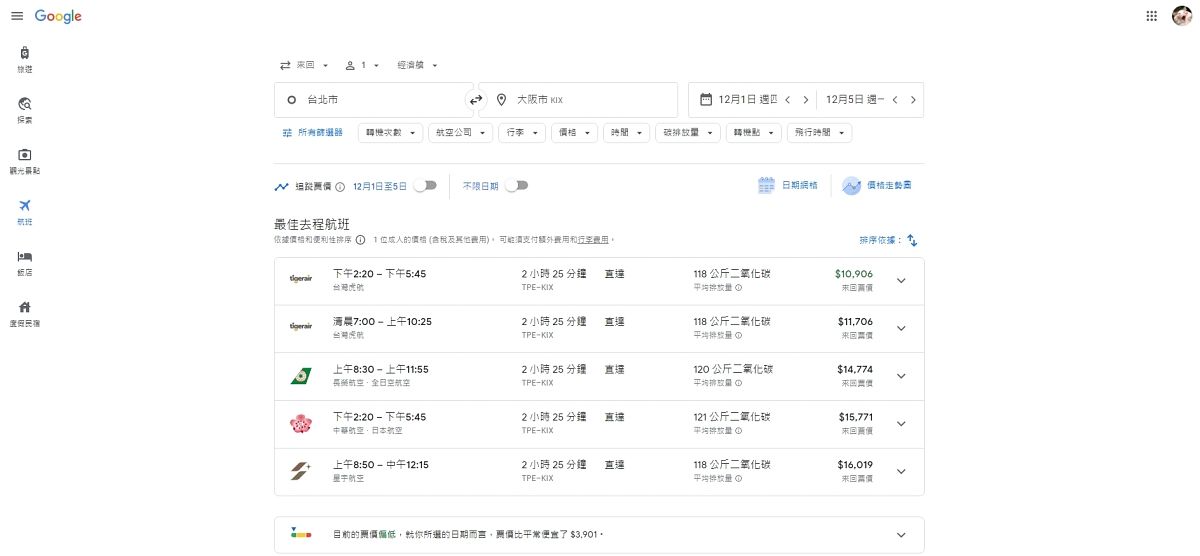Expand the low-price insight panel
The image size is (1200, 556).
point(901,535)
